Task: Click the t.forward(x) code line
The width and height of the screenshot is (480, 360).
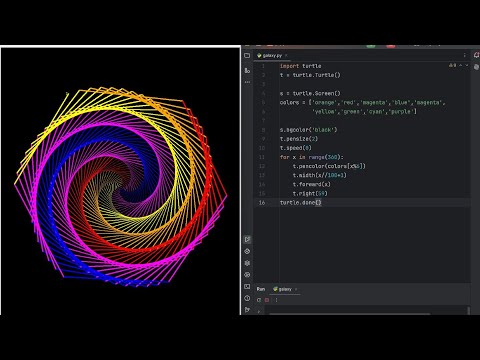Action: (312, 184)
